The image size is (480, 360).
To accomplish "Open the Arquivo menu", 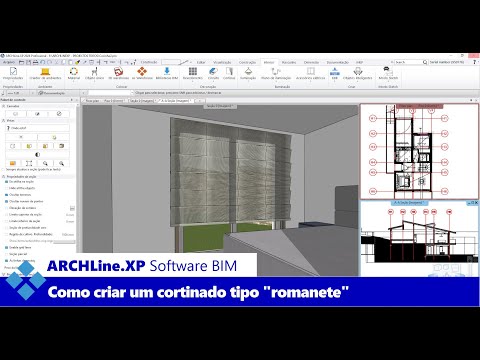I will click(9, 62).
